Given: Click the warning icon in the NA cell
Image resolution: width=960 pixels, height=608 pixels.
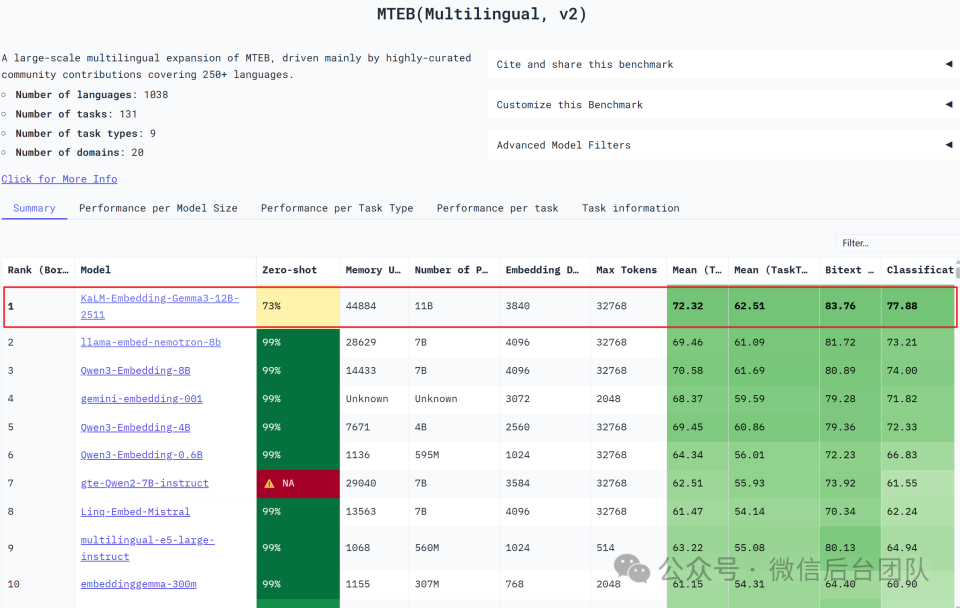Looking at the screenshot, I should pyautogui.click(x=269, y=484).
